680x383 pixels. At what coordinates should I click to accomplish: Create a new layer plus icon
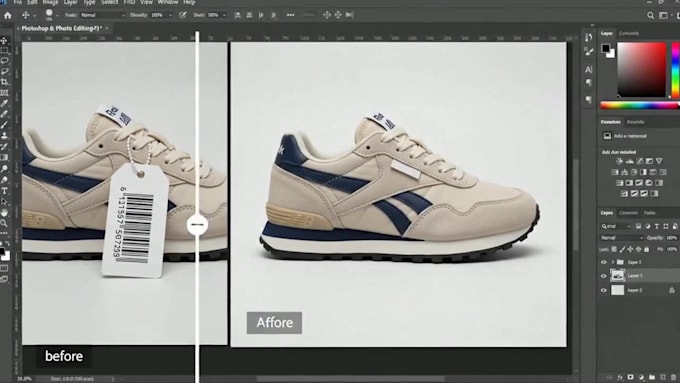point(663,377)
